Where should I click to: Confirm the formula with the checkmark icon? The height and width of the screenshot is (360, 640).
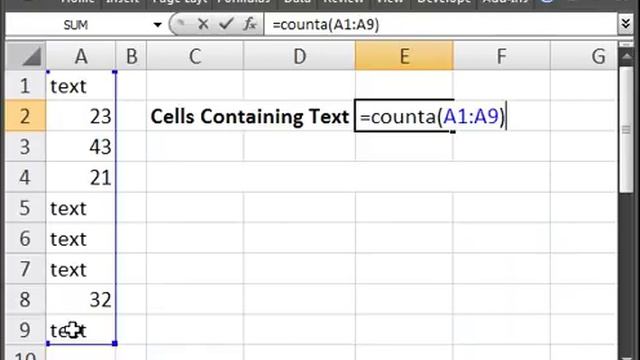pyautogui.click(x=226, y=24)
